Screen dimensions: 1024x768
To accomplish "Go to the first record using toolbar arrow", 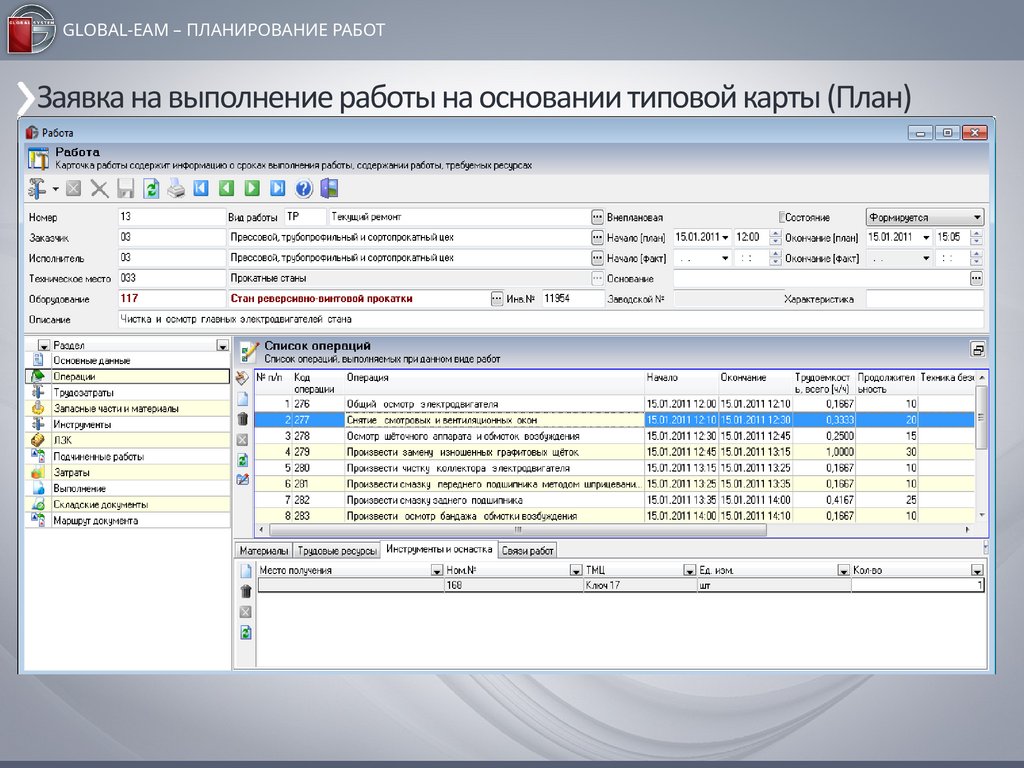I will coord(202,188).
